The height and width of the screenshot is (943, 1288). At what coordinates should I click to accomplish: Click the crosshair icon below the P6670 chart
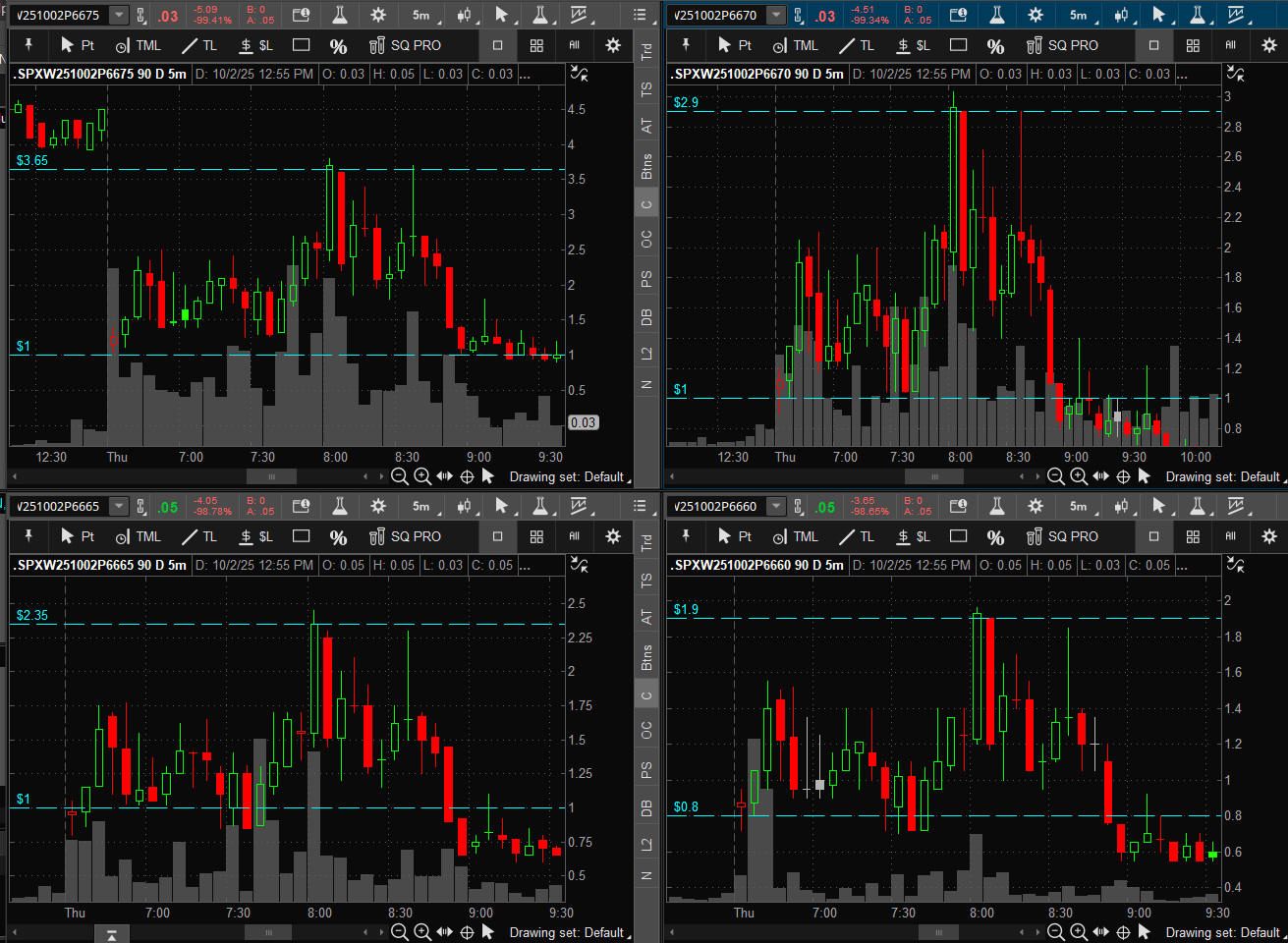pos(1124,476)
